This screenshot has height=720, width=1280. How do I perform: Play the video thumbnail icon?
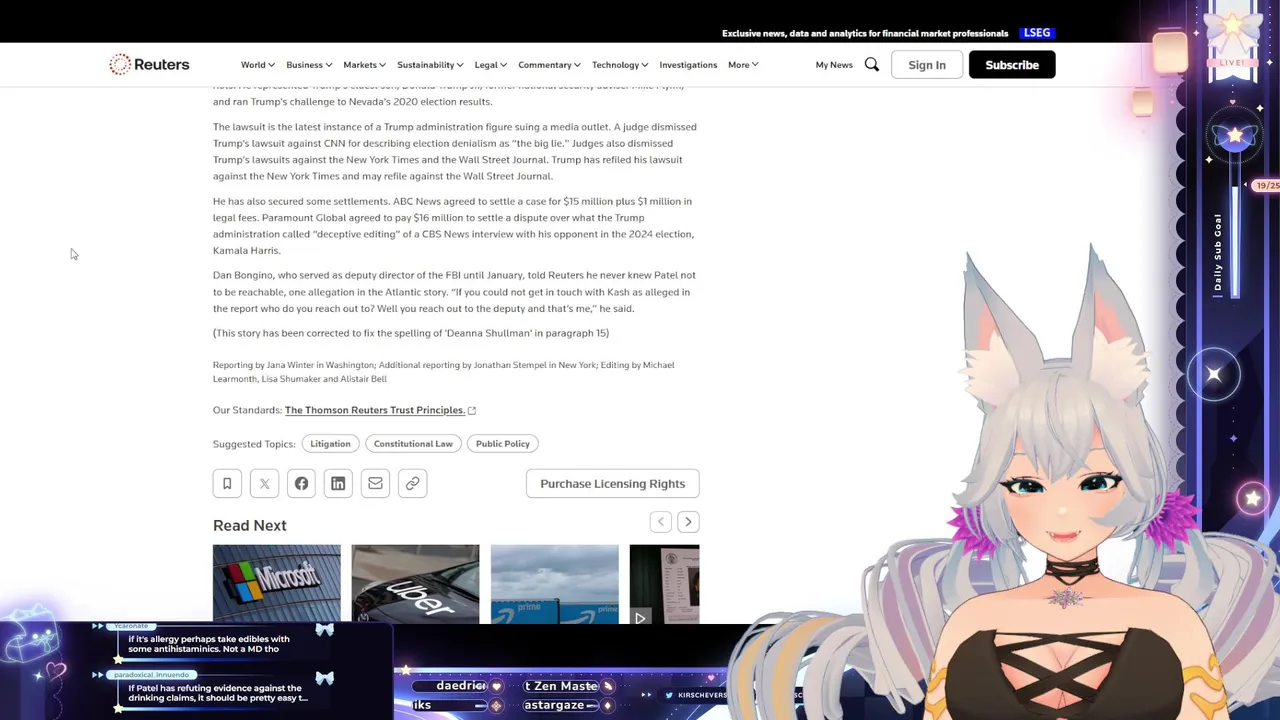click(640, 618)
